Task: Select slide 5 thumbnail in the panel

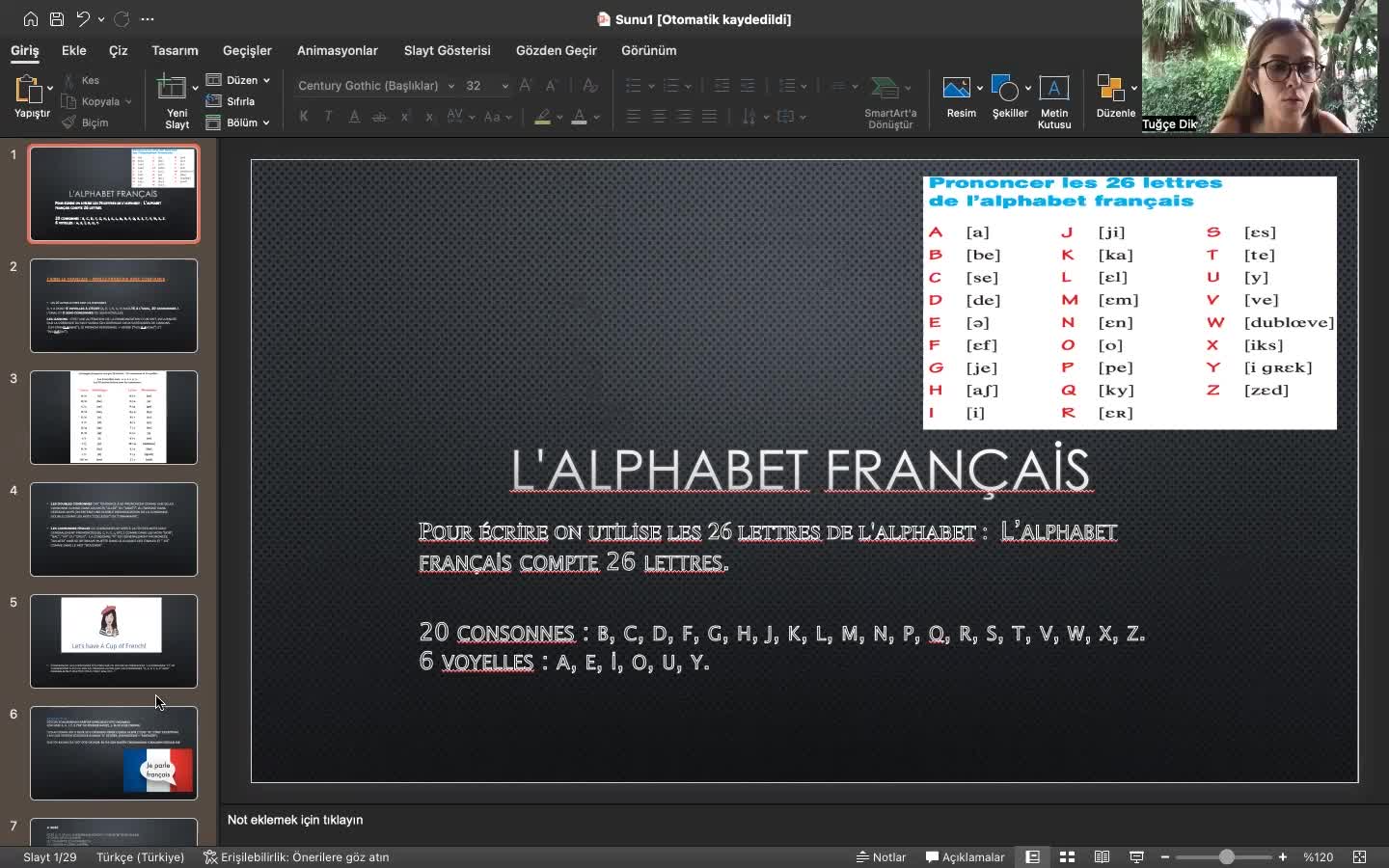Action: tap(114, 641)
